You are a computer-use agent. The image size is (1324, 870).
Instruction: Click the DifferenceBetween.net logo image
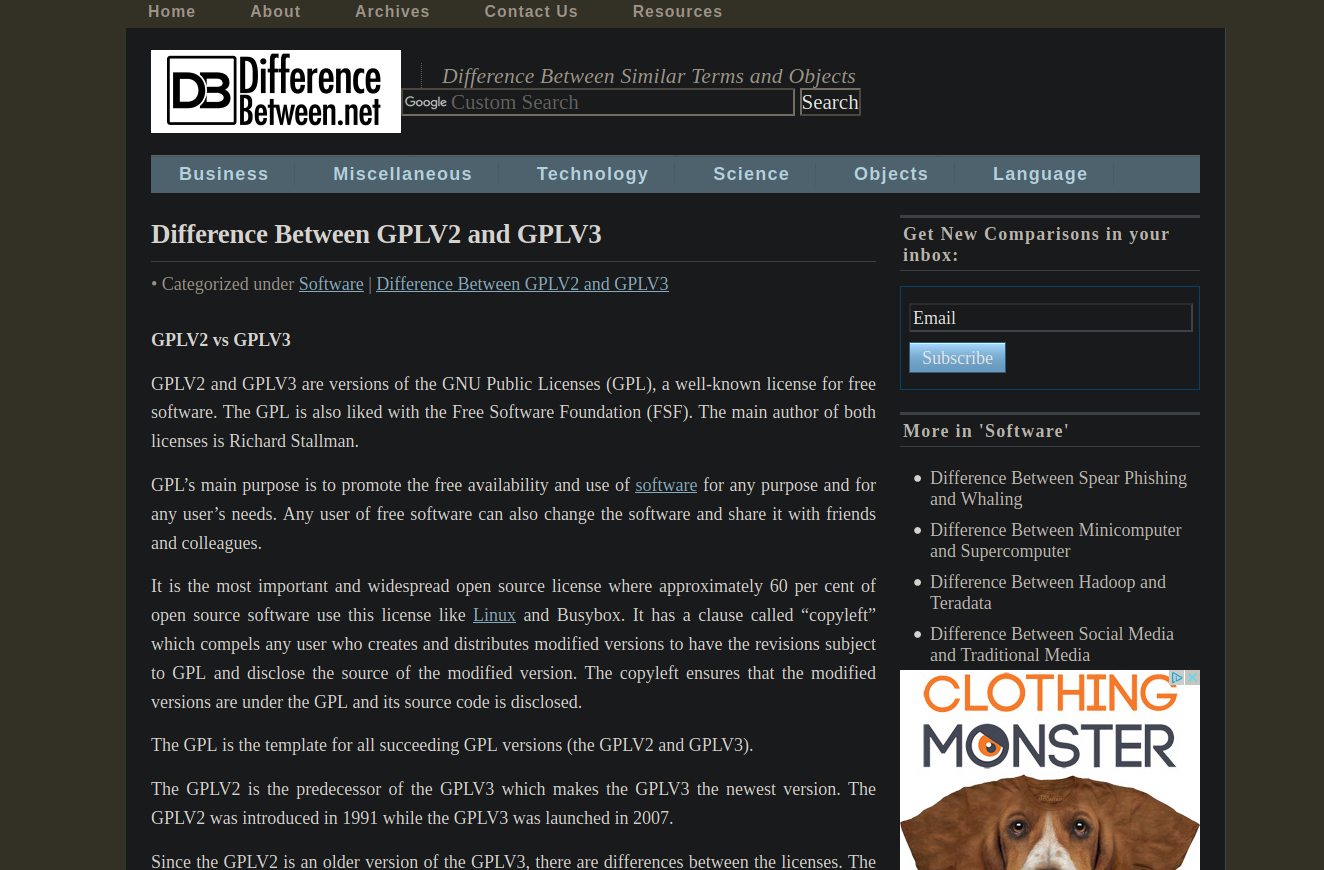coord(275,90)
